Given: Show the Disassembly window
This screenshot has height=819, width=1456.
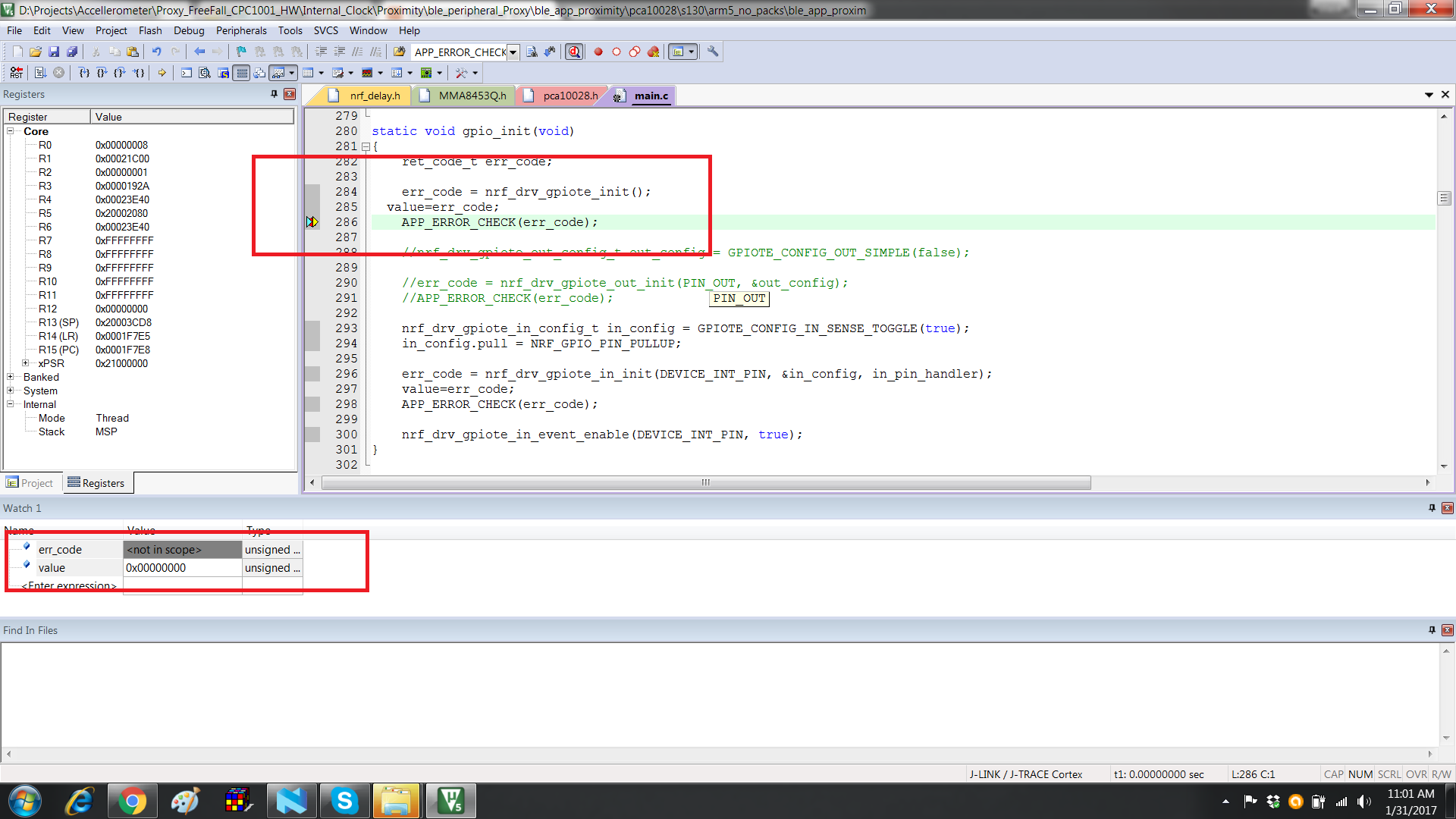Looking at the screenshot, I should (x=205, y=73).
